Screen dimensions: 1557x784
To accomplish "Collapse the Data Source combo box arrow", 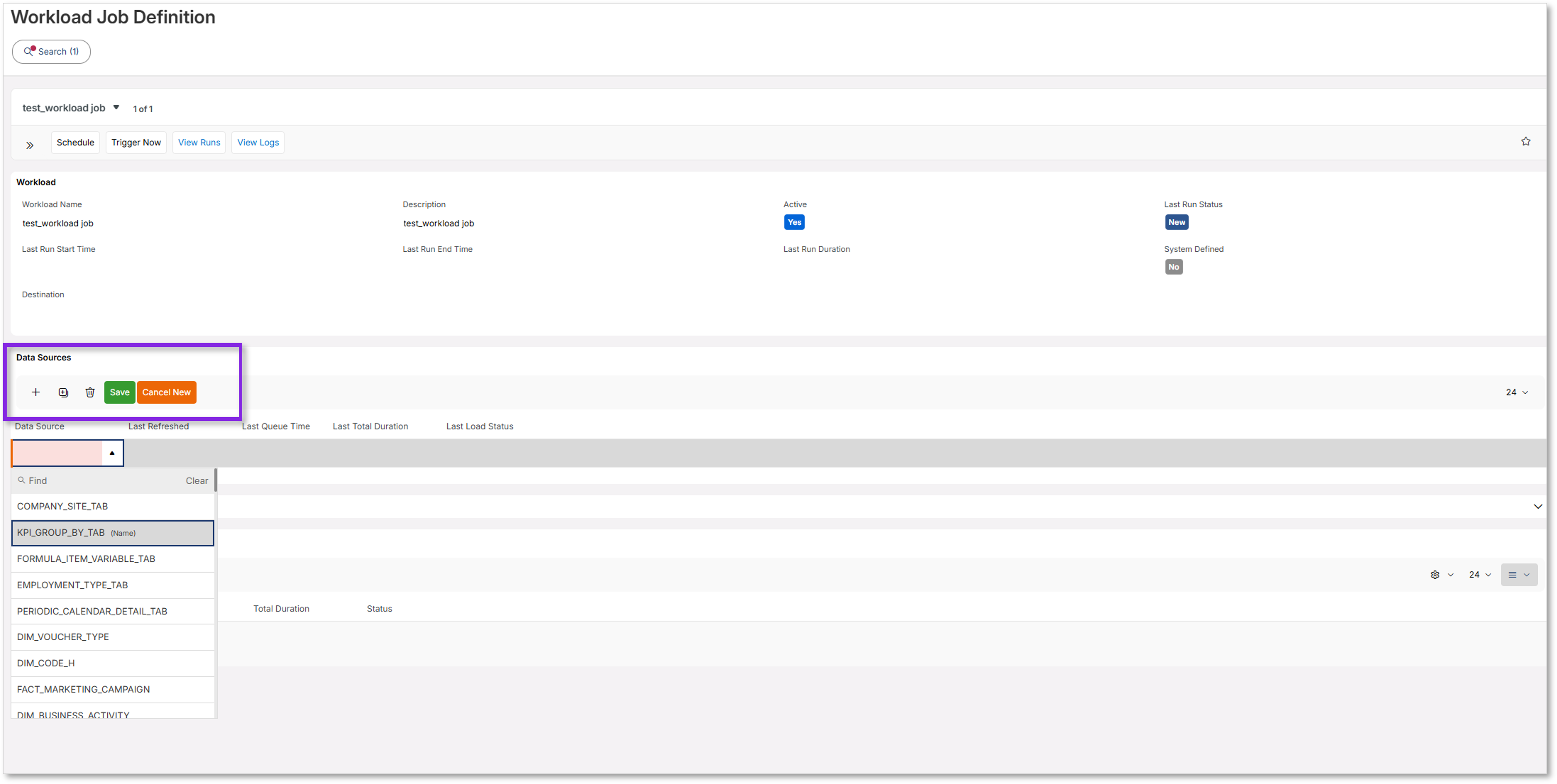I will pos(112,453).
